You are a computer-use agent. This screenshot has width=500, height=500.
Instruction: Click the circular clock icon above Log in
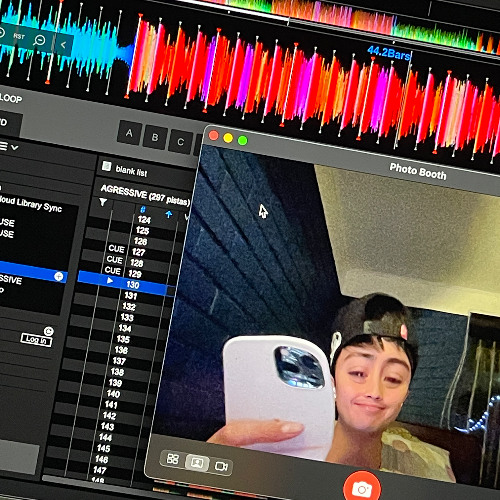(x=49, y=331)
